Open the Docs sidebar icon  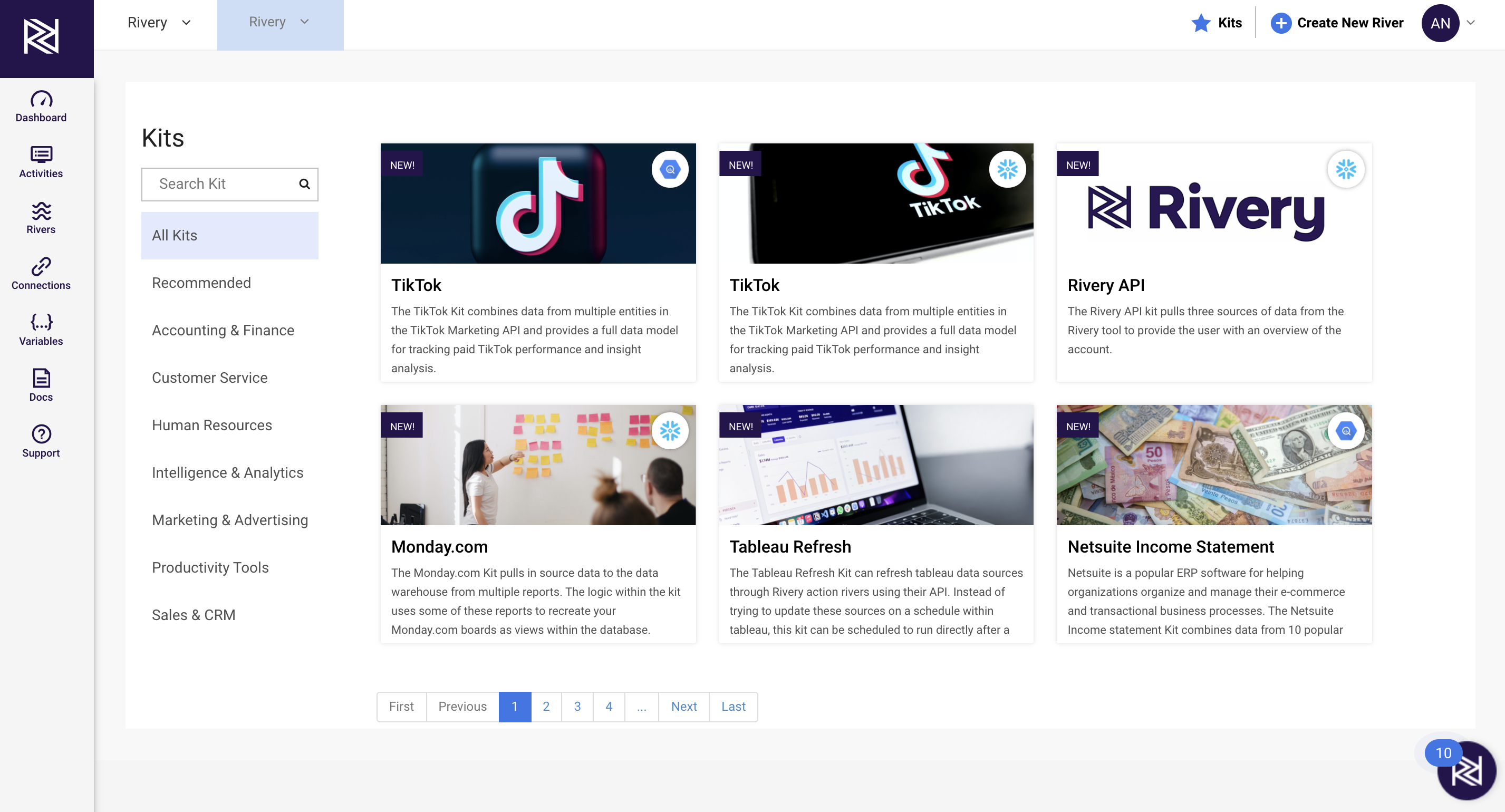[41, 378]
